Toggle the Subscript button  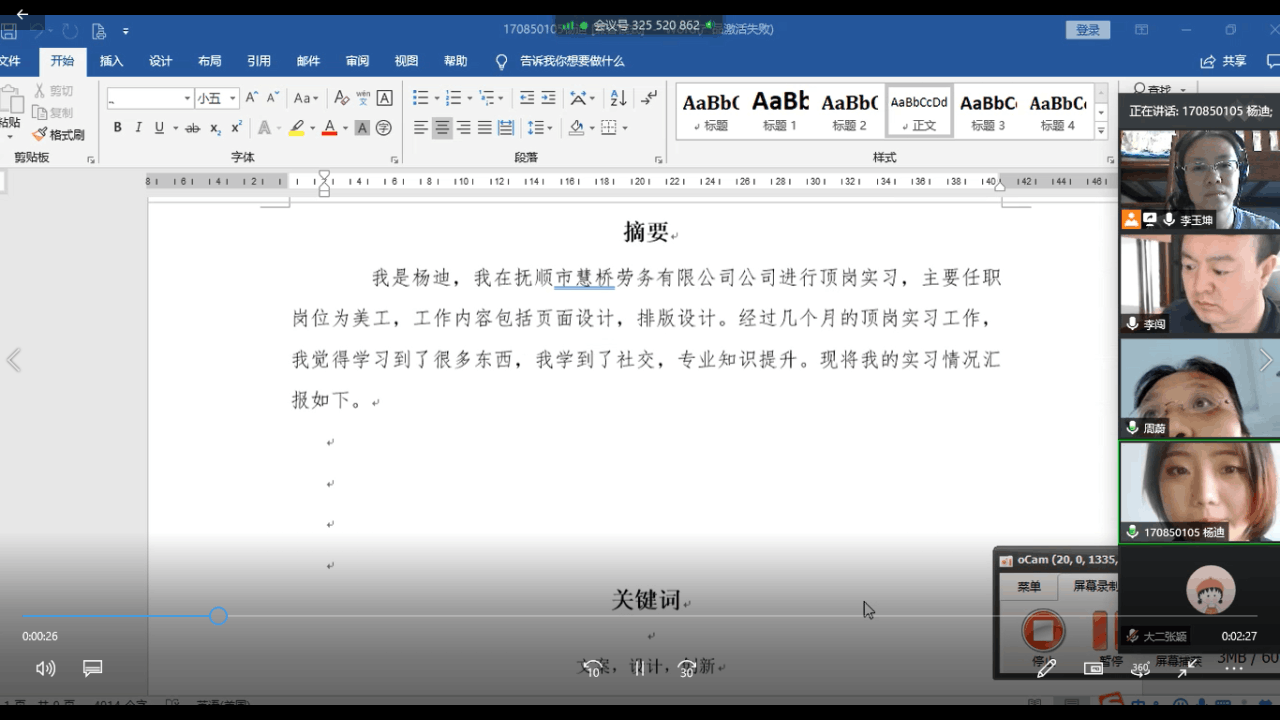215,128
